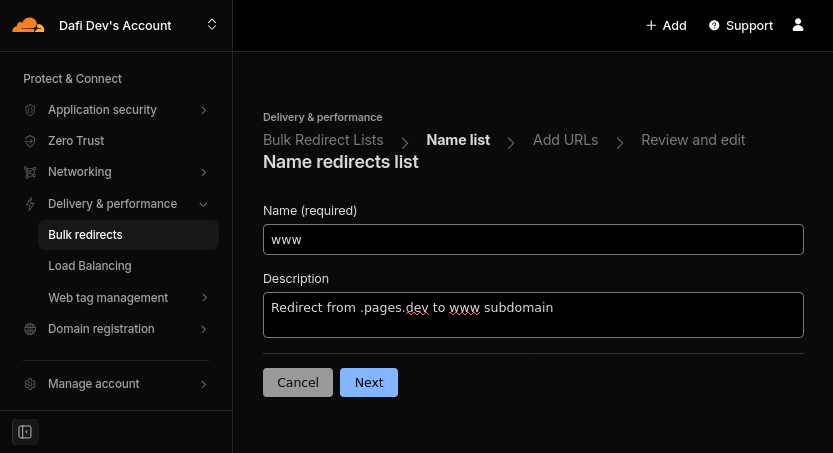Collapse Delivery & performance chevron

(x=203, y=204)
